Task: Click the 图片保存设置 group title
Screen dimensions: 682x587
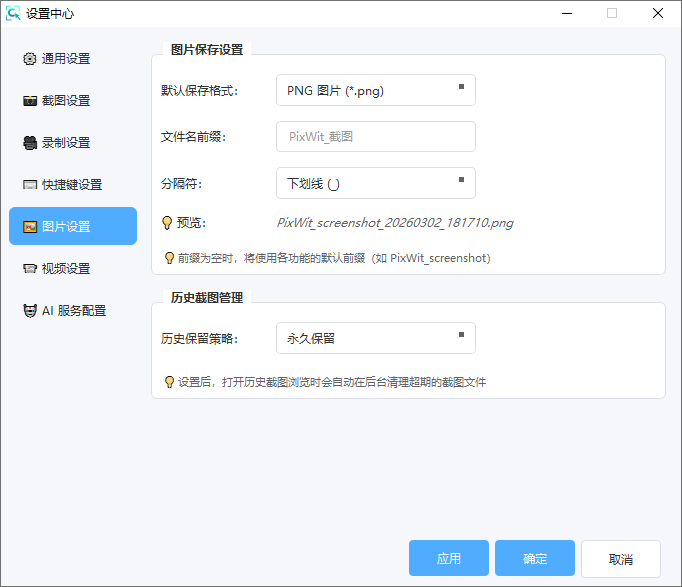Action: pos(207,50)
